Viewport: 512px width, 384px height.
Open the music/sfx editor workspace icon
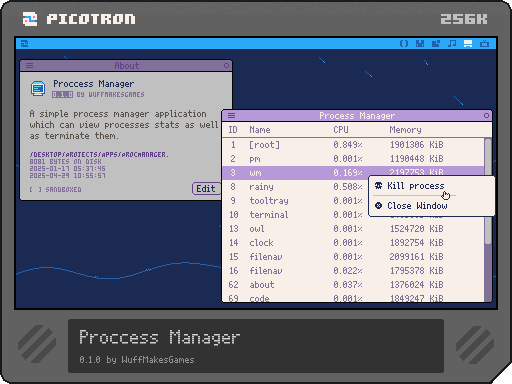coord(452,44)
